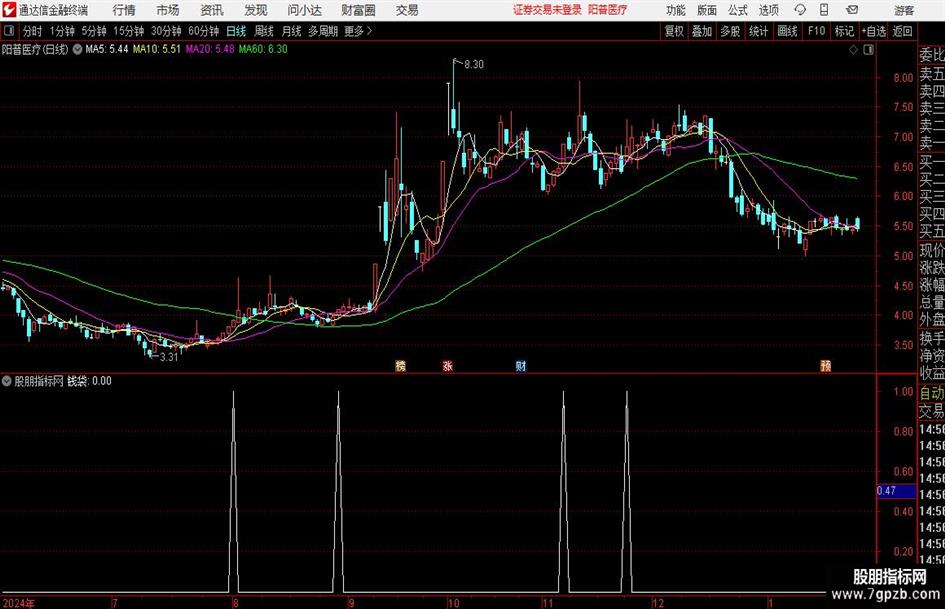Switch to 15分钟 period tab
945x609 pixels.
129,31
